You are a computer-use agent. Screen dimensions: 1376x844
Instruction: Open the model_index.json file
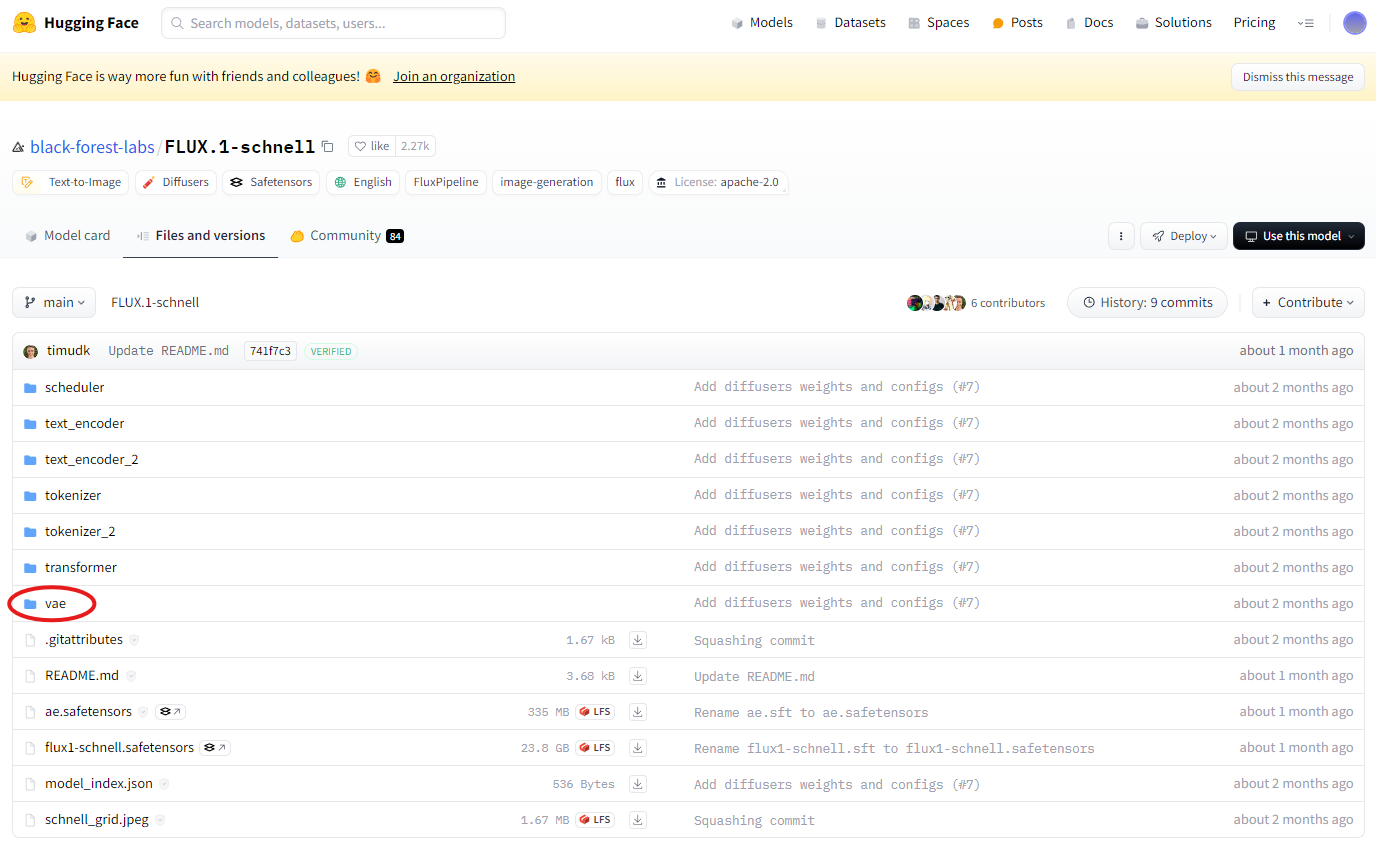[x=99, y=784]
